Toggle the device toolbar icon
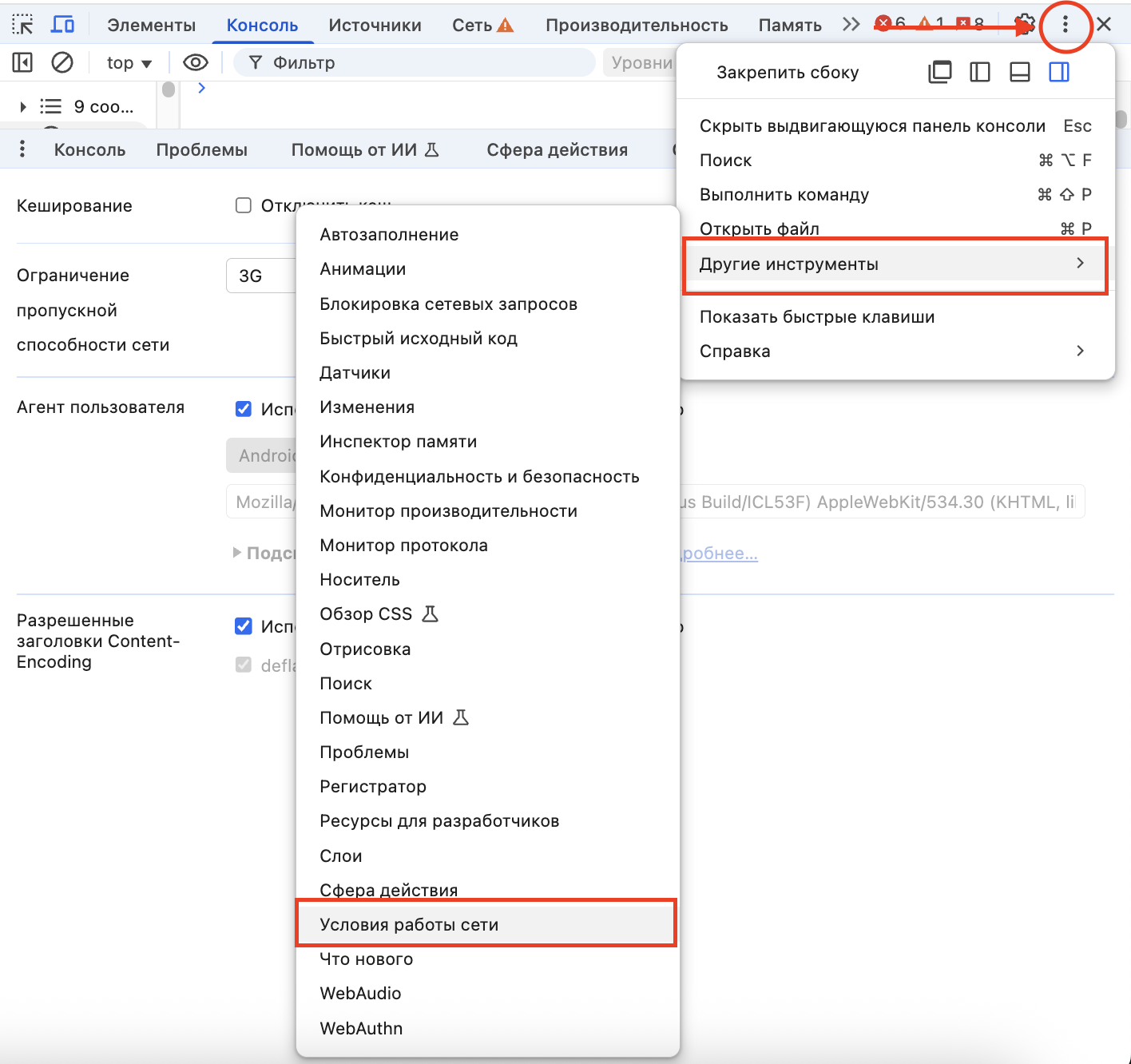Screen dimensions: 1131x1064 [62, 23]
